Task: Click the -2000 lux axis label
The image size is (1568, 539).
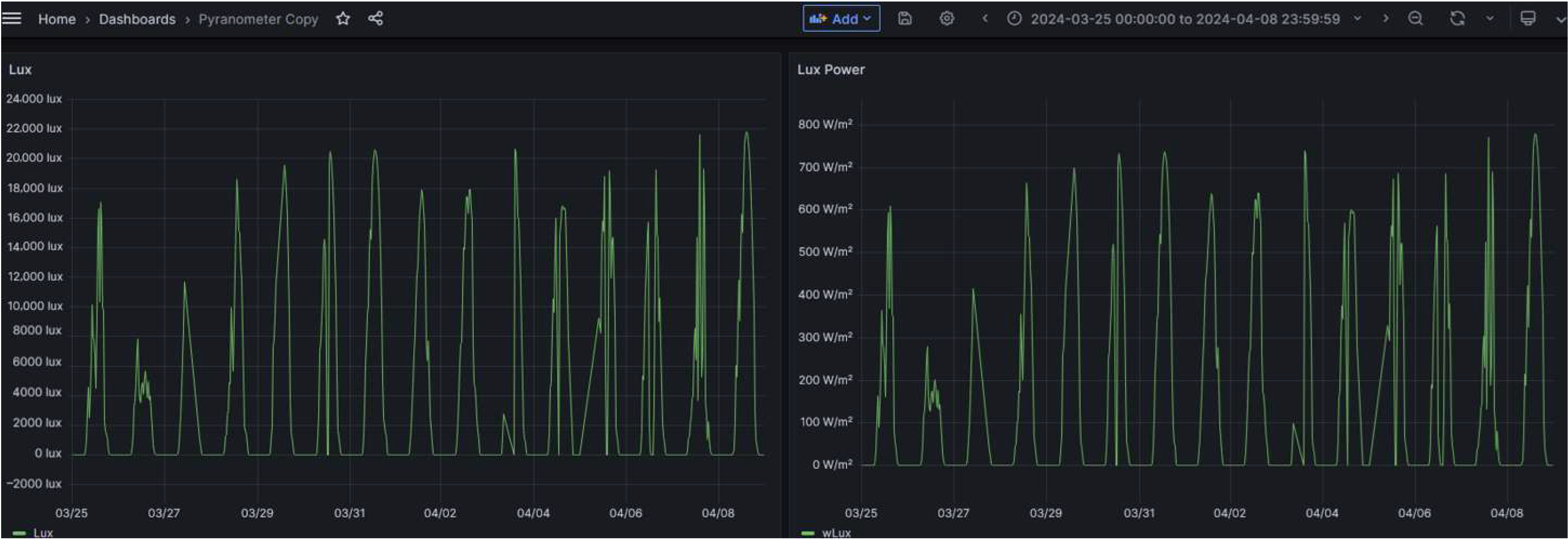Action: tap(34, 484)
